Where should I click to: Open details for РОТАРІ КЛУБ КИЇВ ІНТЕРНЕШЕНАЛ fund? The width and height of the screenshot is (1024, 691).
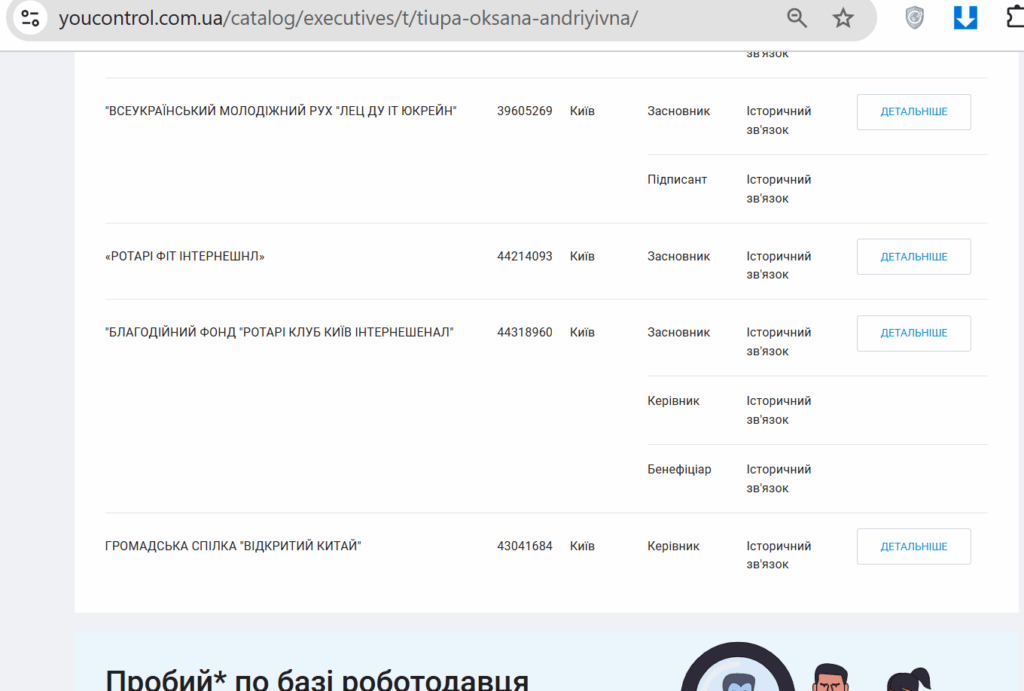914,333
